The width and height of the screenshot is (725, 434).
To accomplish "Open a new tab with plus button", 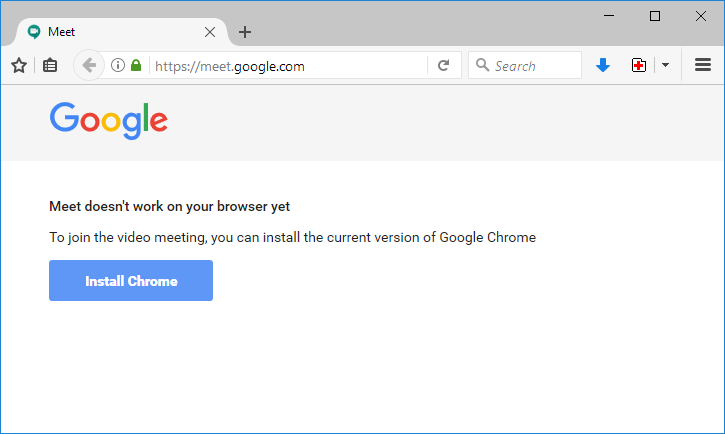I will (x=245, y=32).
